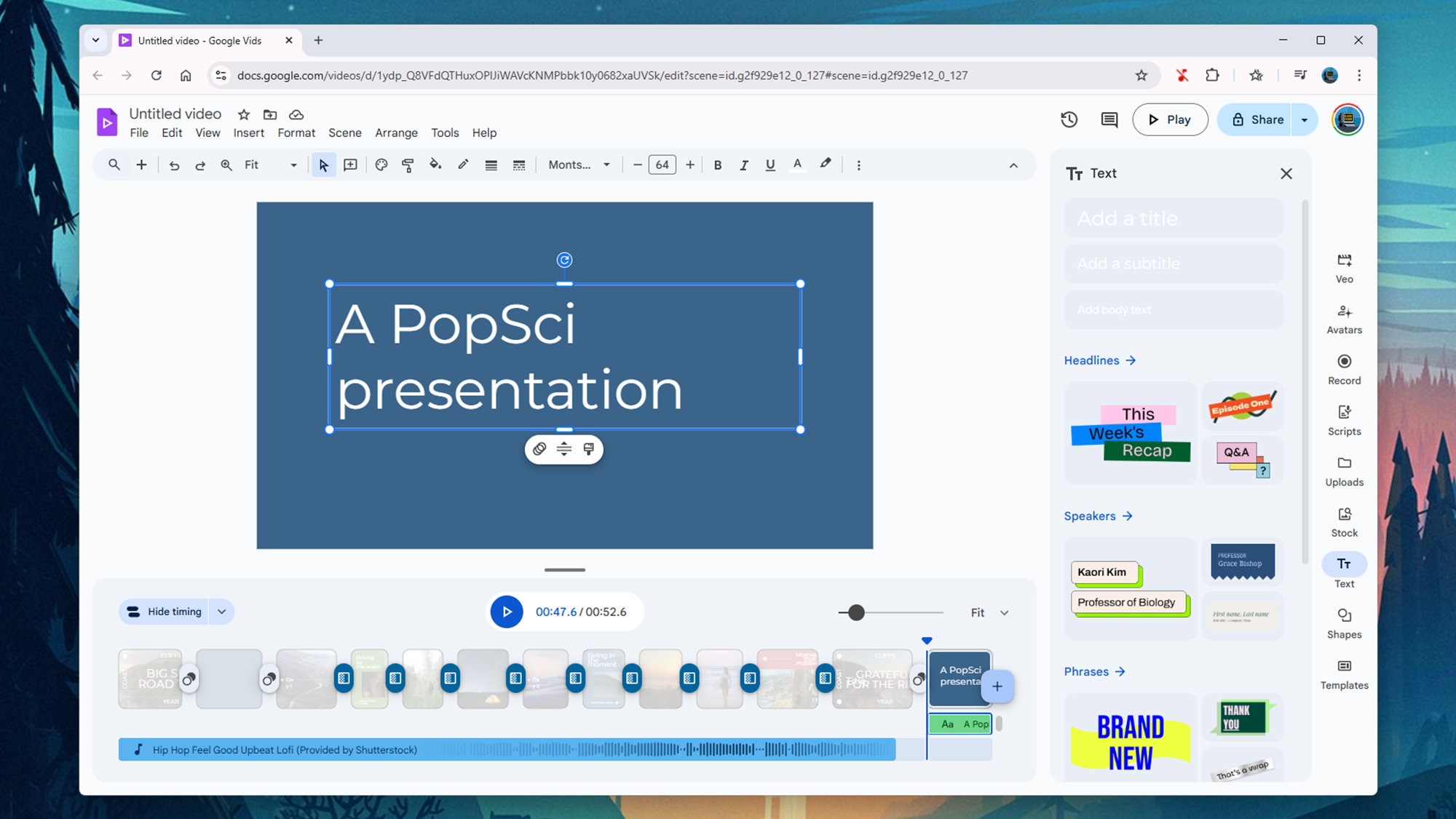Select the Record sidebar icon
Viewport: 1456px width, 819px height.
1343,368
